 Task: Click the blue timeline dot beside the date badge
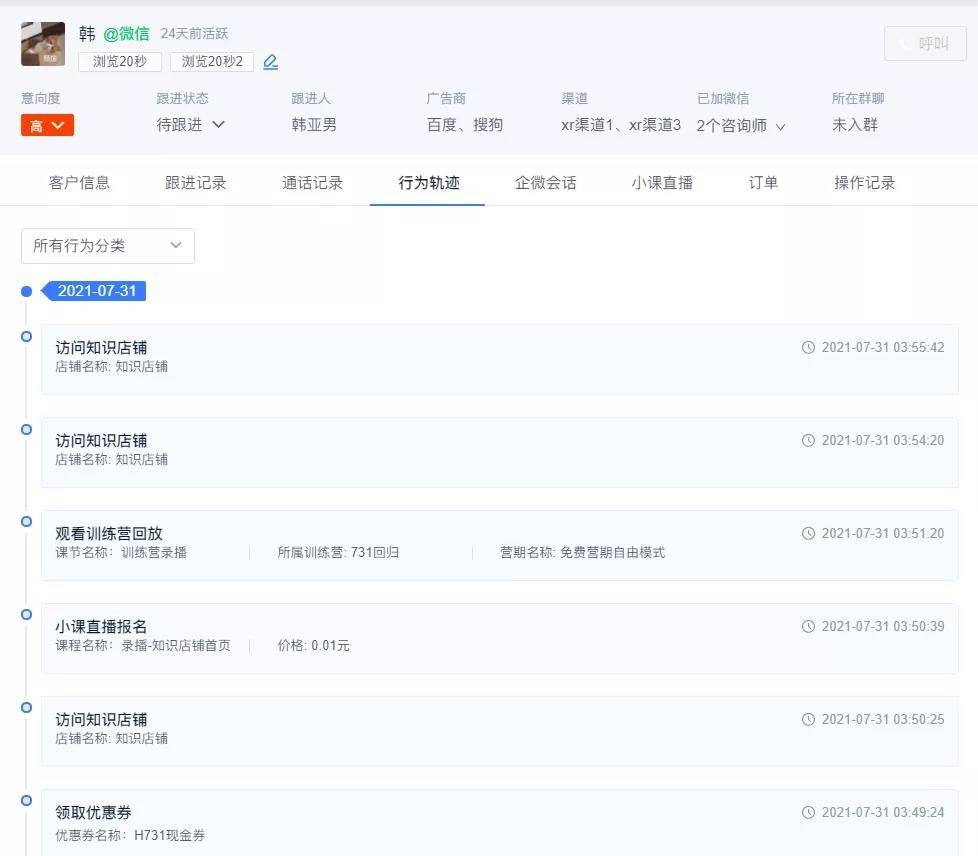click(x=26, y=291)
